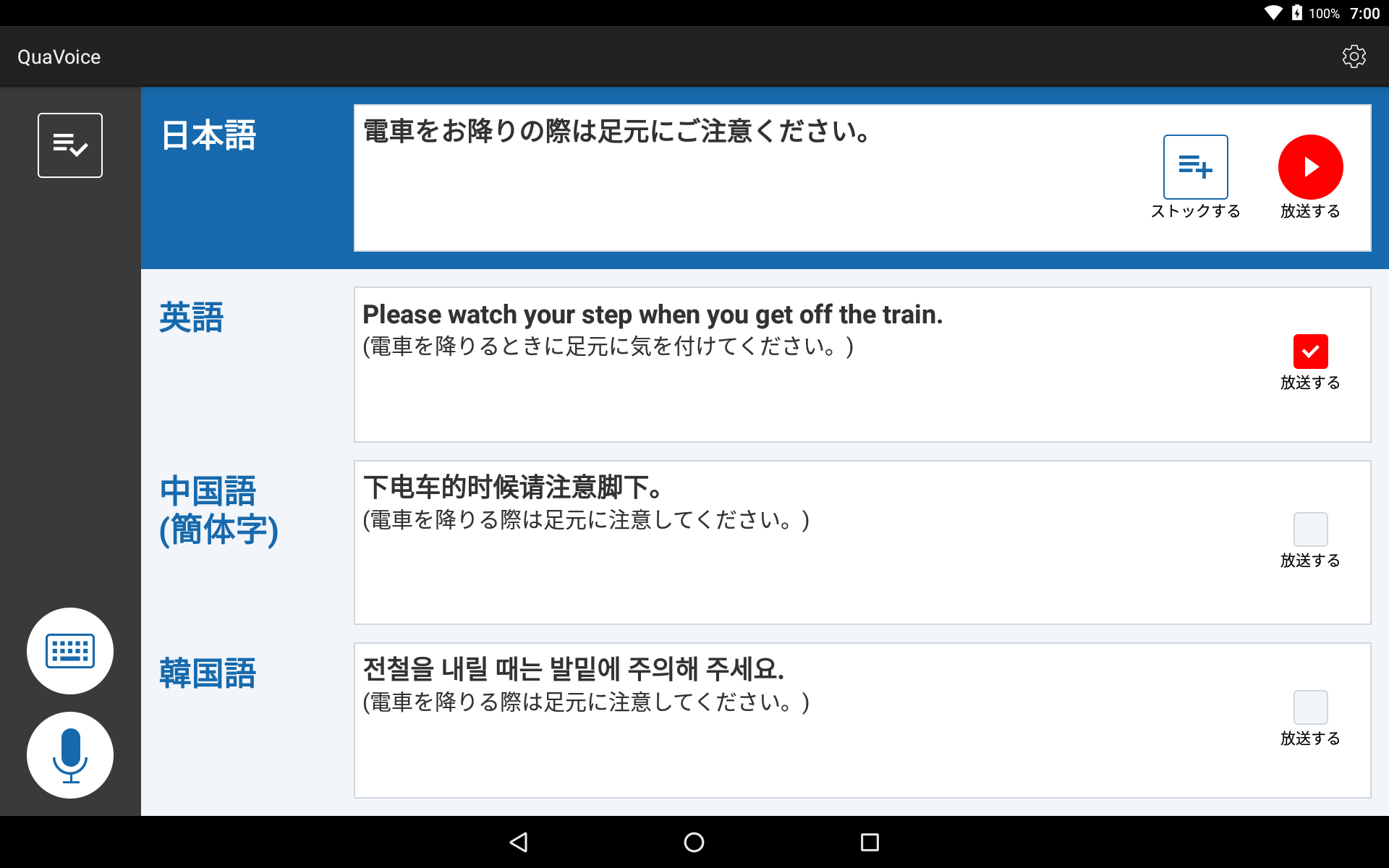Viewport: 1389px width, 868px height.
Task: Check the Chinese 放送する checkbox
Action: pyautogui.click(x=1310, y=529)
